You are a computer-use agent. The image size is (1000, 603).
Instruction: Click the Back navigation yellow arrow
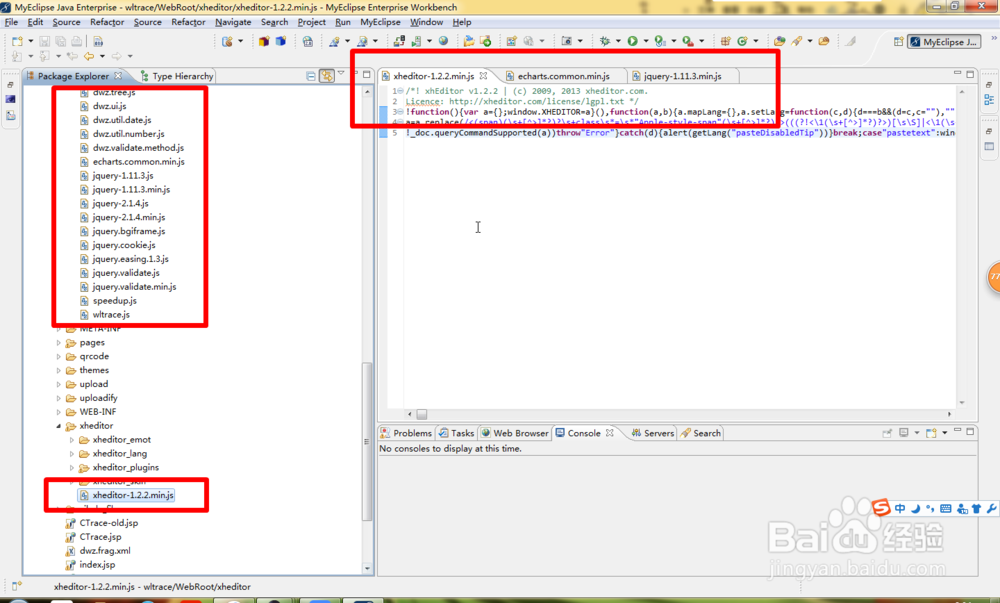click(89, 56)
